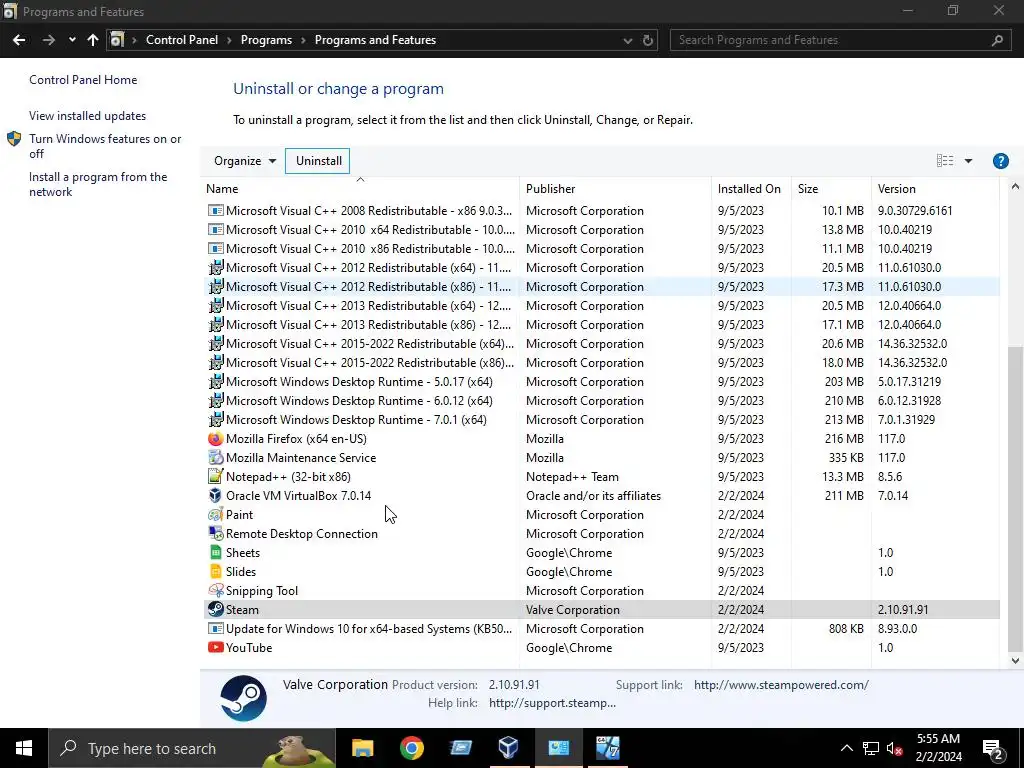This screenshot has width=1024, height=768.
Task: Sort by the Publisher column header
Action: click(x=616, y=188)
